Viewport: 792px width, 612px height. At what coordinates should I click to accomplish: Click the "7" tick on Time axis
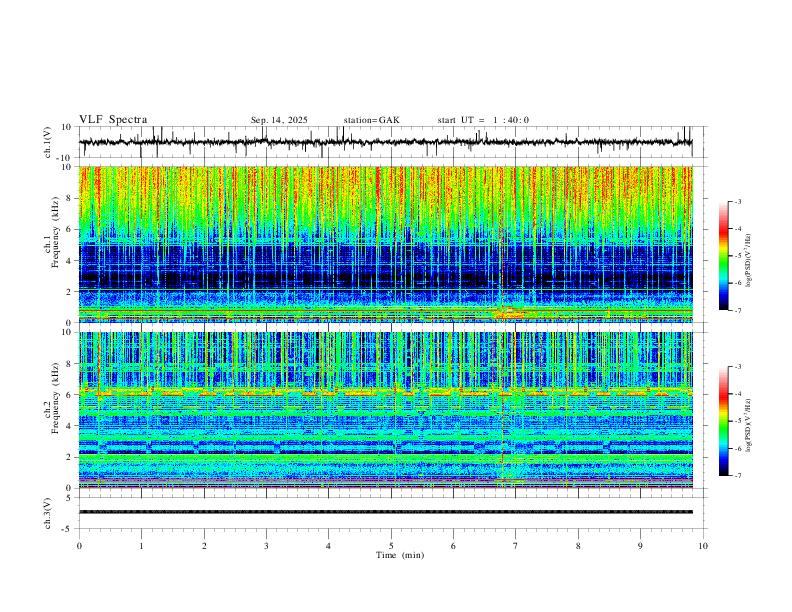(x=516, y=546)
